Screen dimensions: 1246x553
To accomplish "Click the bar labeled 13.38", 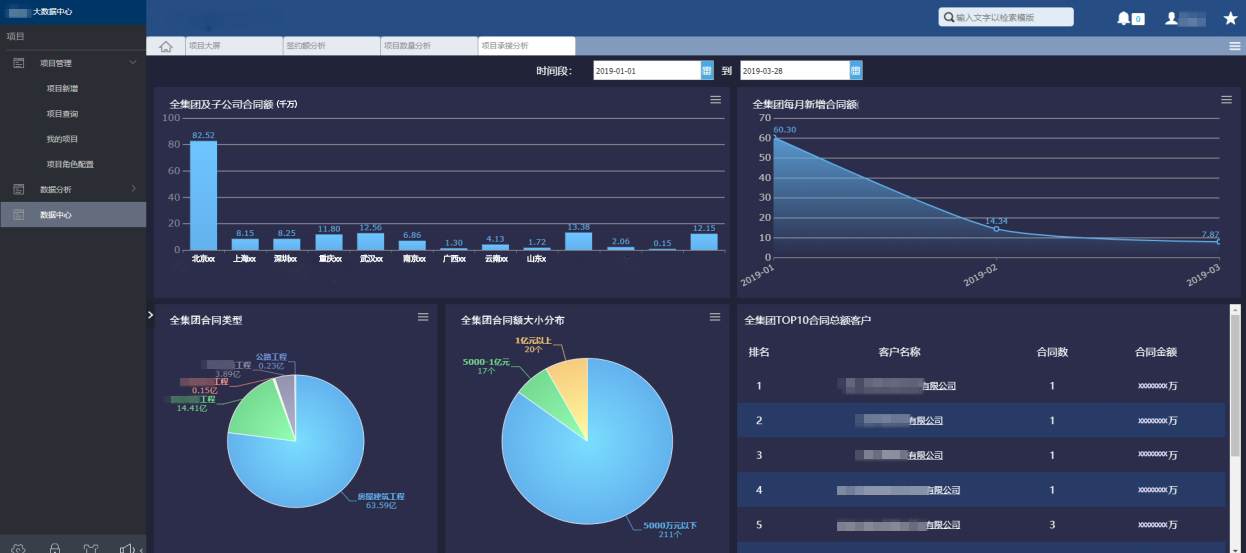I will point(578,241).
